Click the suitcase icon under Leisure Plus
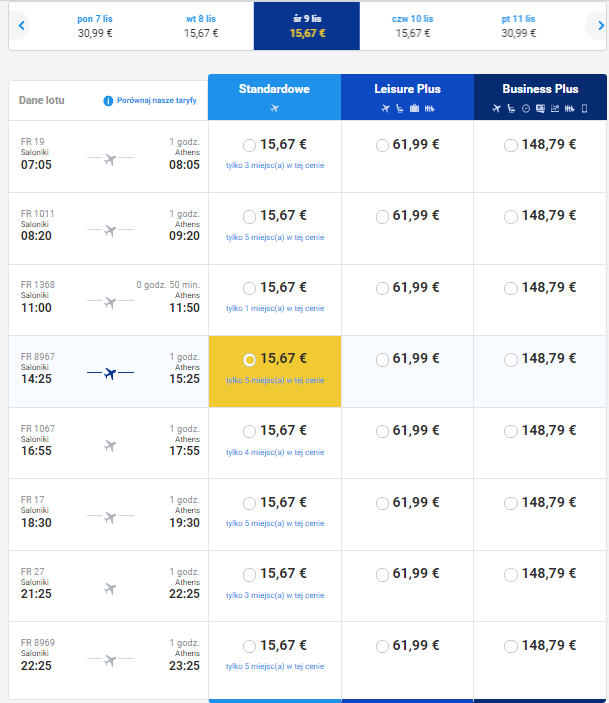Viewport: 609px width, 703px height. (x=414, y=108)
